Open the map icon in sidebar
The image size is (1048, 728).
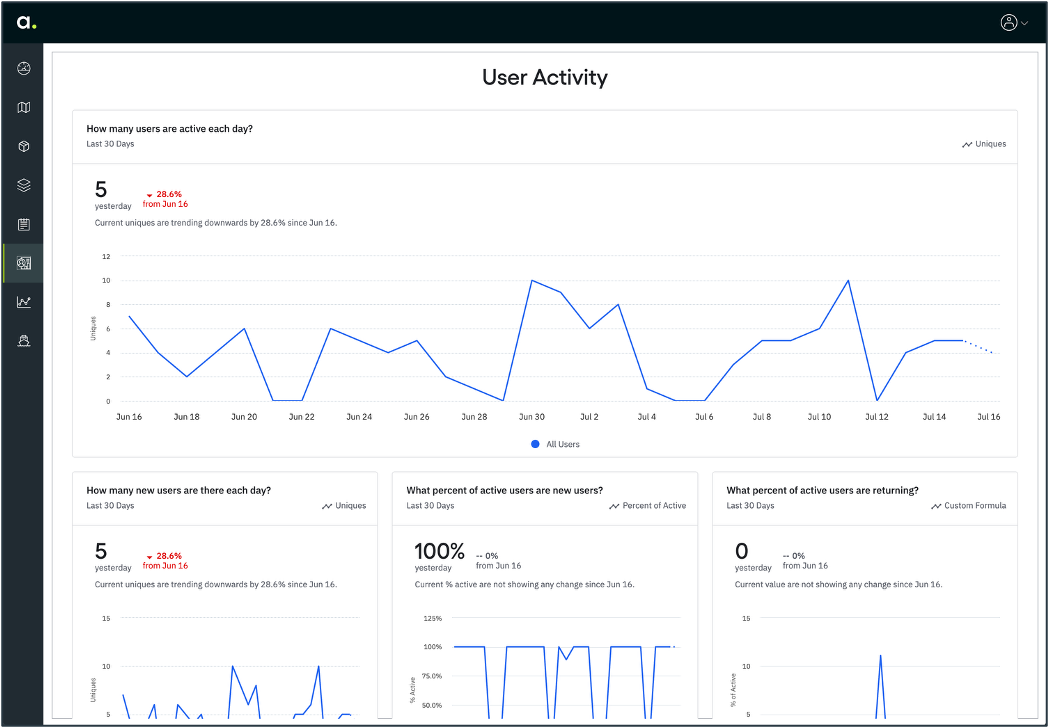tap(23, 108)
